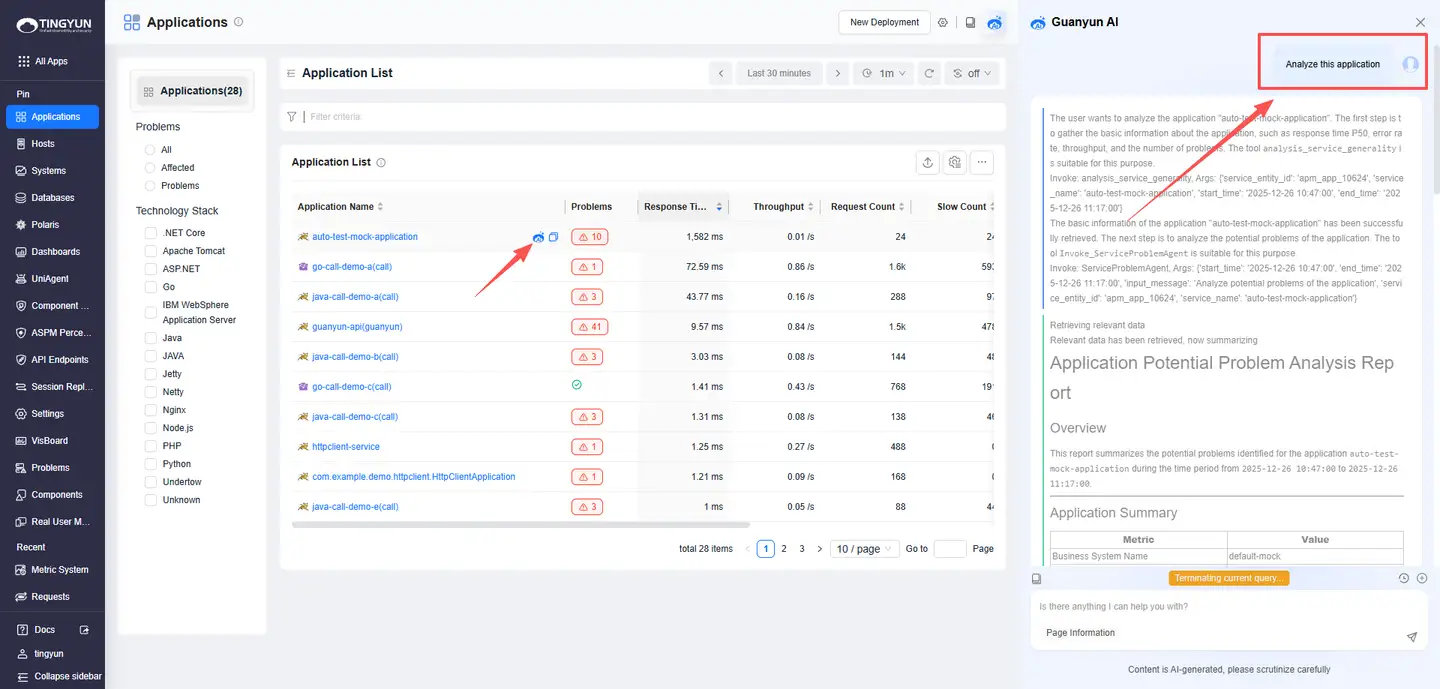Click the copy icon beside auto-test-mock-application
This screenshot has height=689, width=1440.
point(554,237)
